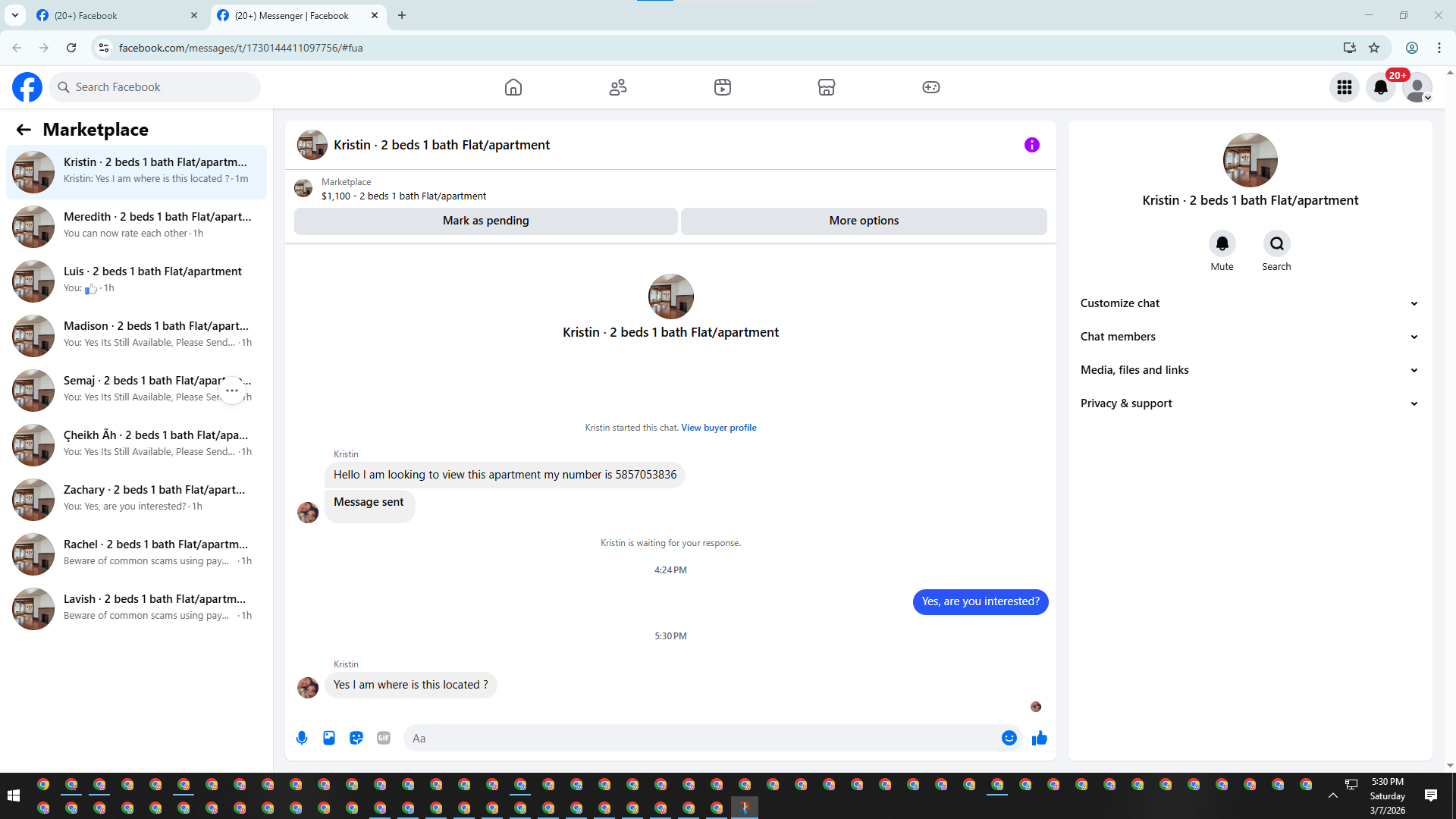Open Kristin conversation in the list
Viewport: 1456px width, 819px height.
(x=136, y=172)
